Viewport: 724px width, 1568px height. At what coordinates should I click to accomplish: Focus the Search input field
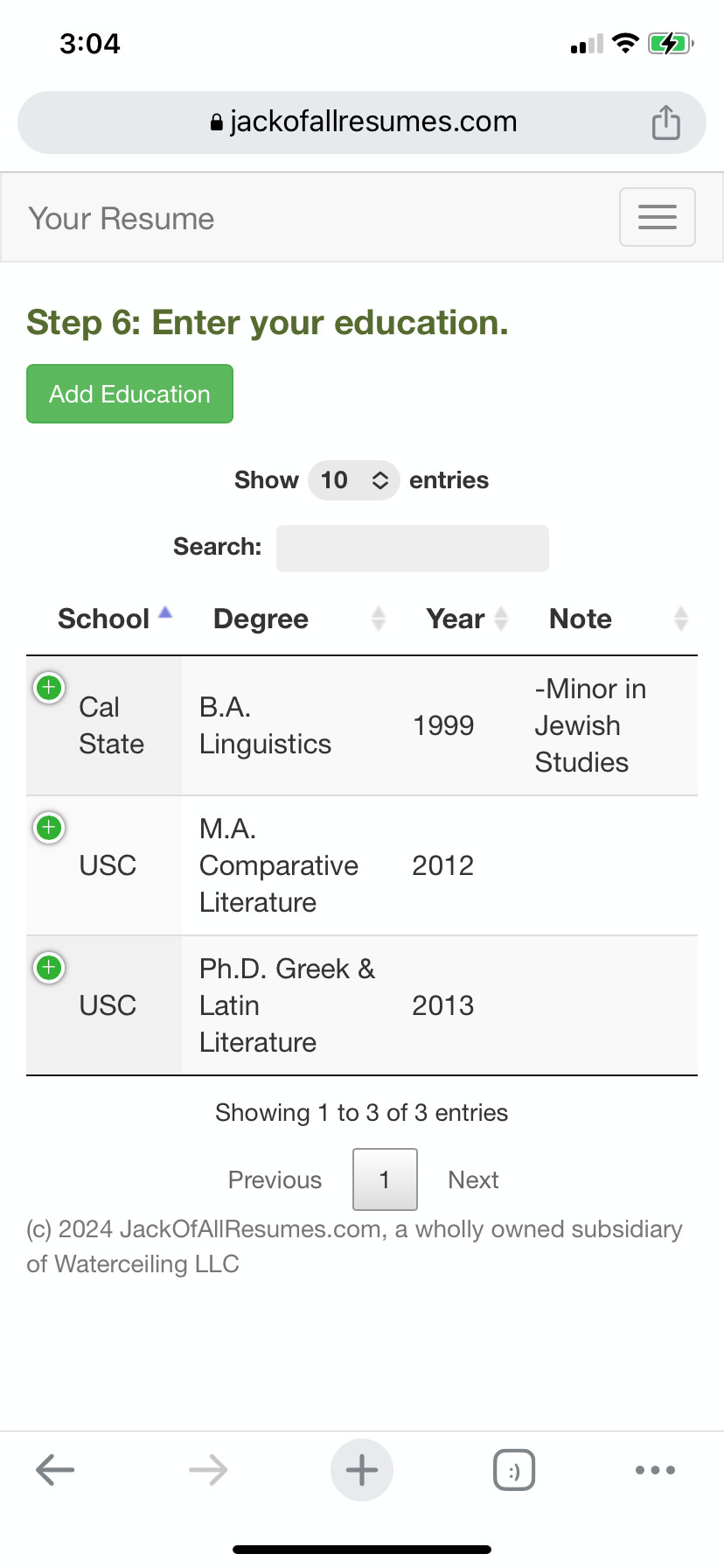(x=413, y=549)
